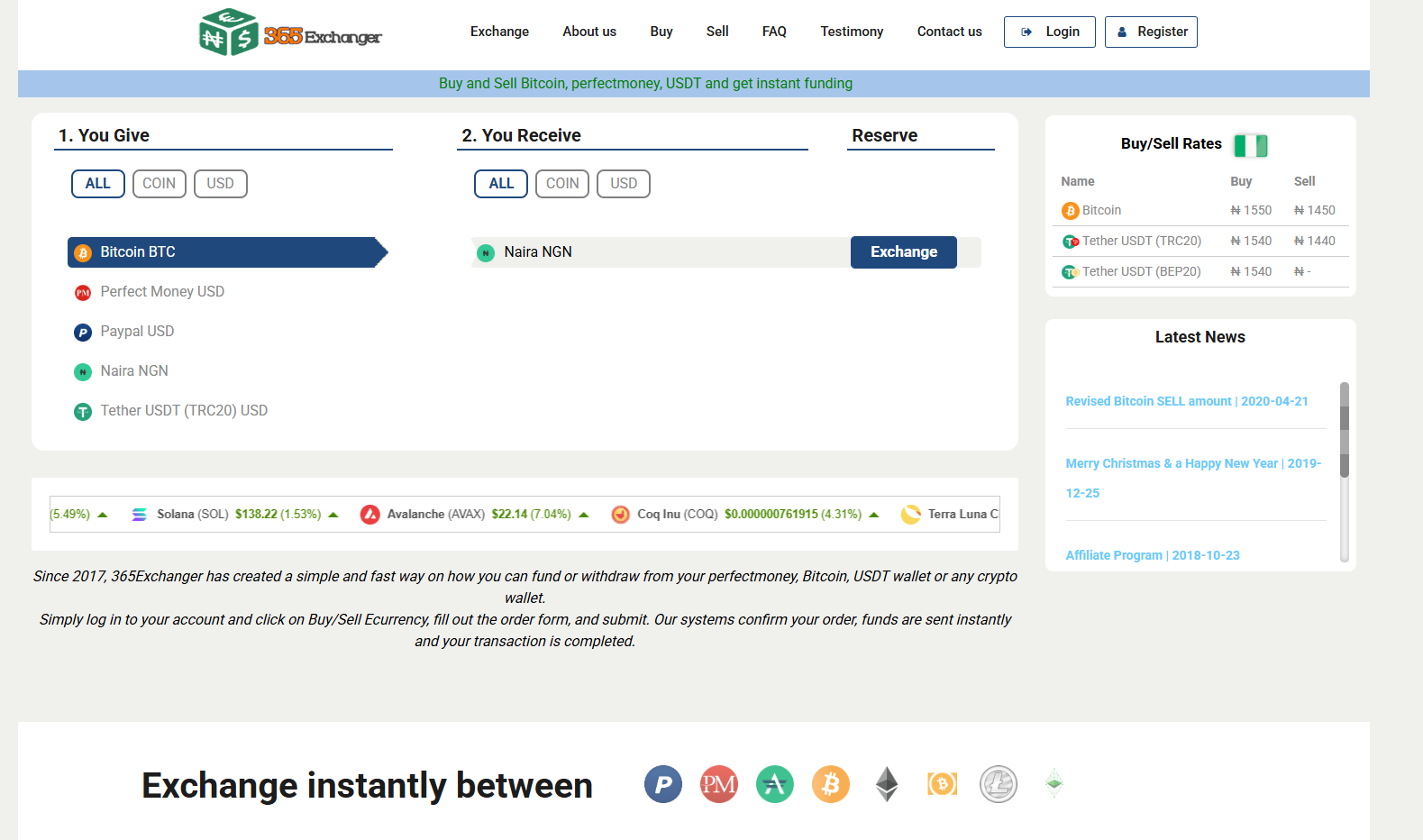Viewport: 1423px width, 840px height.
Task: Click Bitcoin buy rate ₦ 1550
Action: (x=1251, y=211)
